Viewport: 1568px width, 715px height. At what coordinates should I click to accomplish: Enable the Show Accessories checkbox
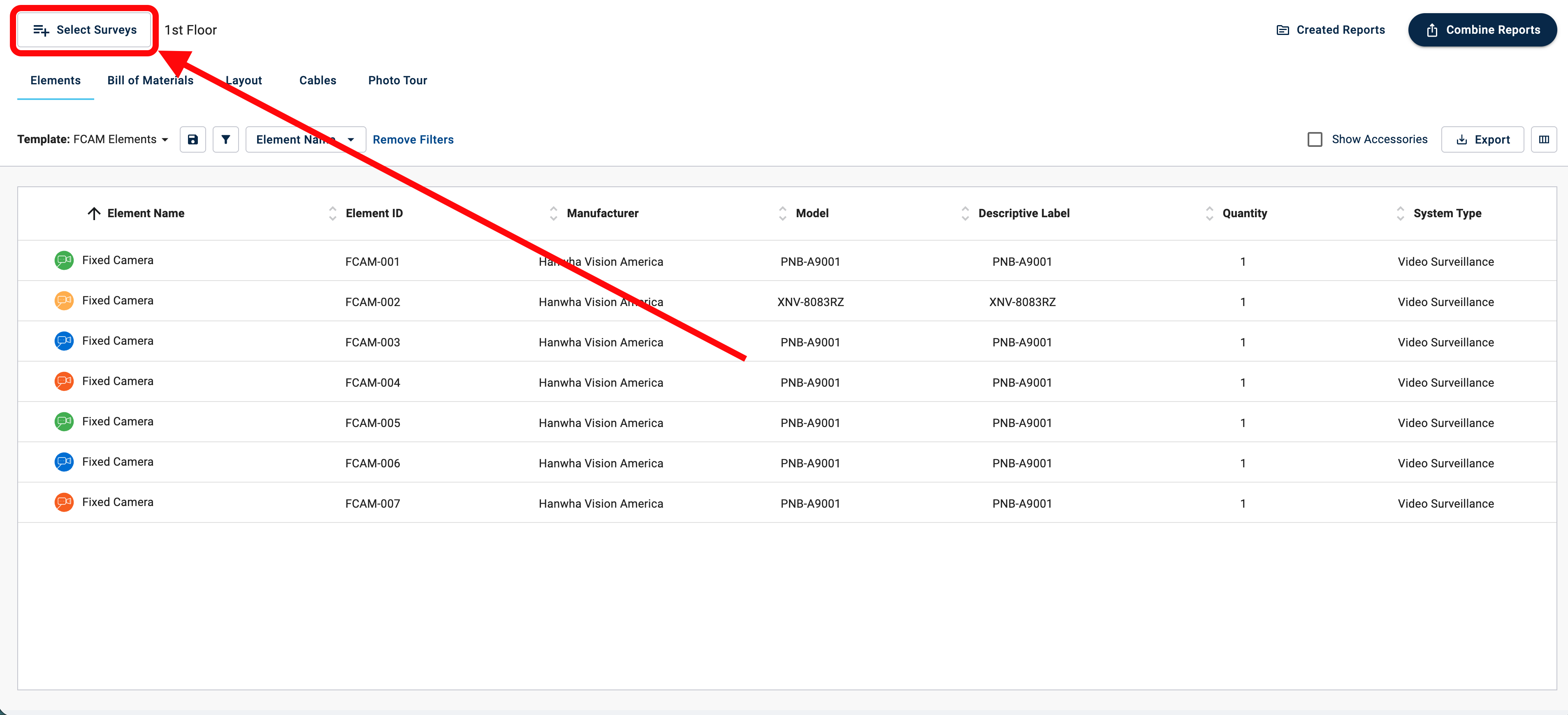click(x=1314, y=139)
